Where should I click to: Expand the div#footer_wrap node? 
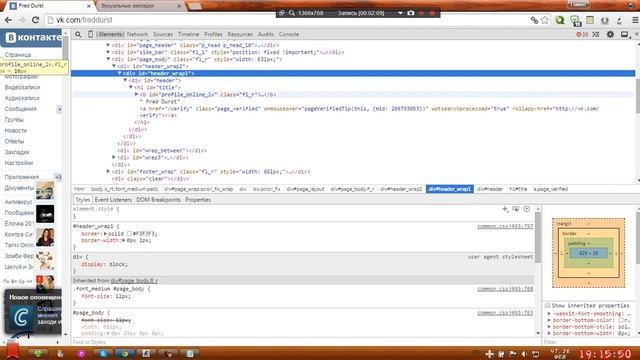point(108,171)
